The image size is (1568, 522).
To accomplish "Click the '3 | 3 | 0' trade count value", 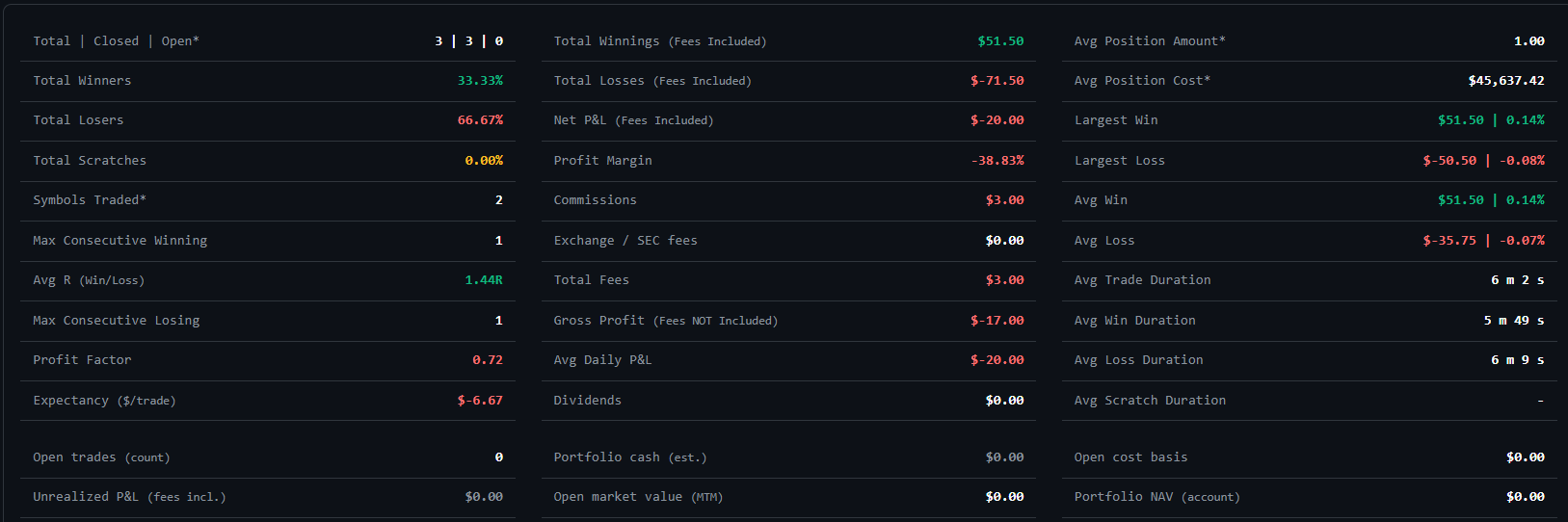I will click(x=468, y=40).
